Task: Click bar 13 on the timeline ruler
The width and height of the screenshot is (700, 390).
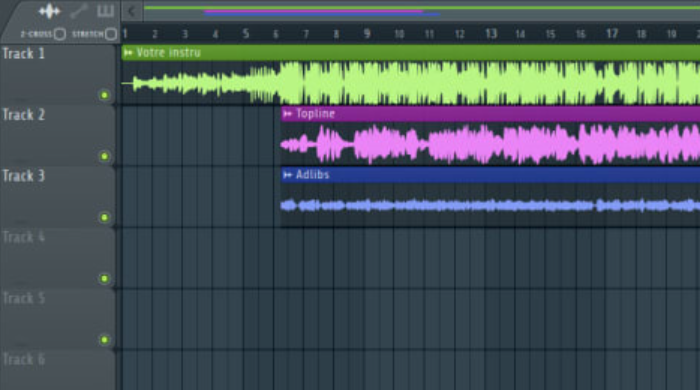Action: pyautogui.click(x=491, y=34)
